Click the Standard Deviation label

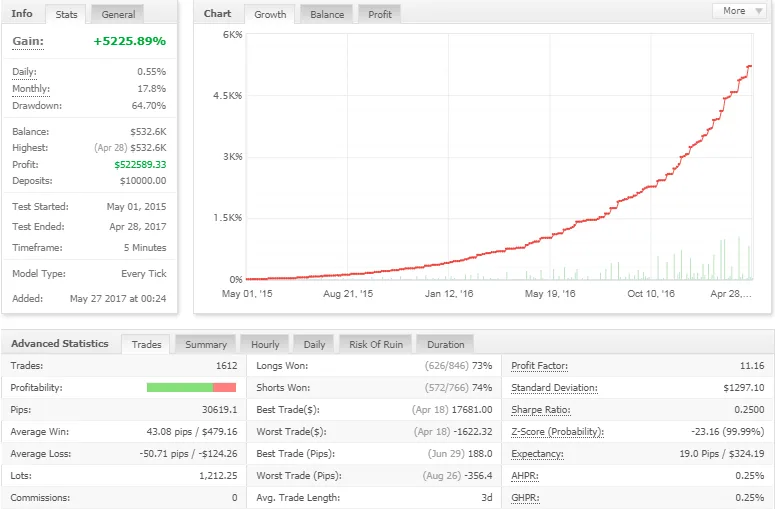554,388
